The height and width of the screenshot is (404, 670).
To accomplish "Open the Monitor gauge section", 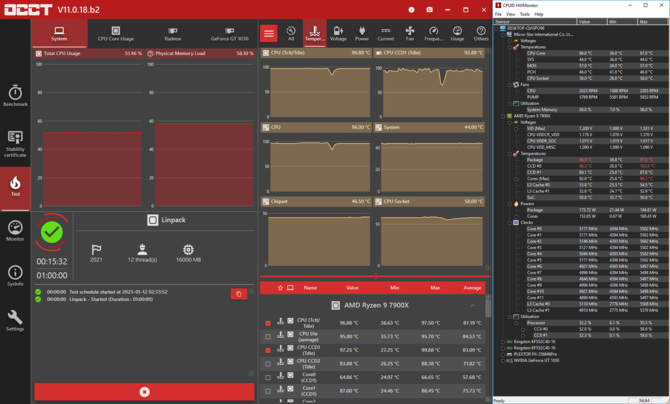I will click(15, 231).
